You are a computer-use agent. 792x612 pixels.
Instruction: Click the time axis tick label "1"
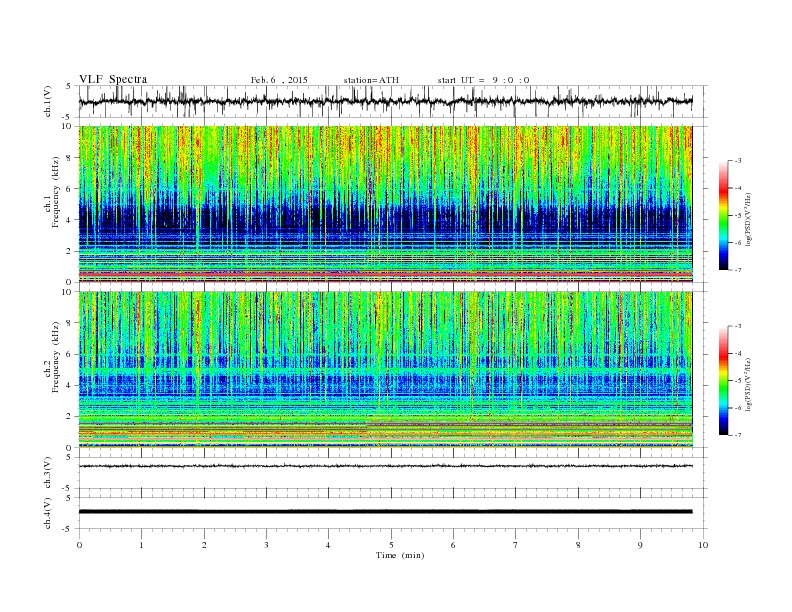(x=141, y=545)
